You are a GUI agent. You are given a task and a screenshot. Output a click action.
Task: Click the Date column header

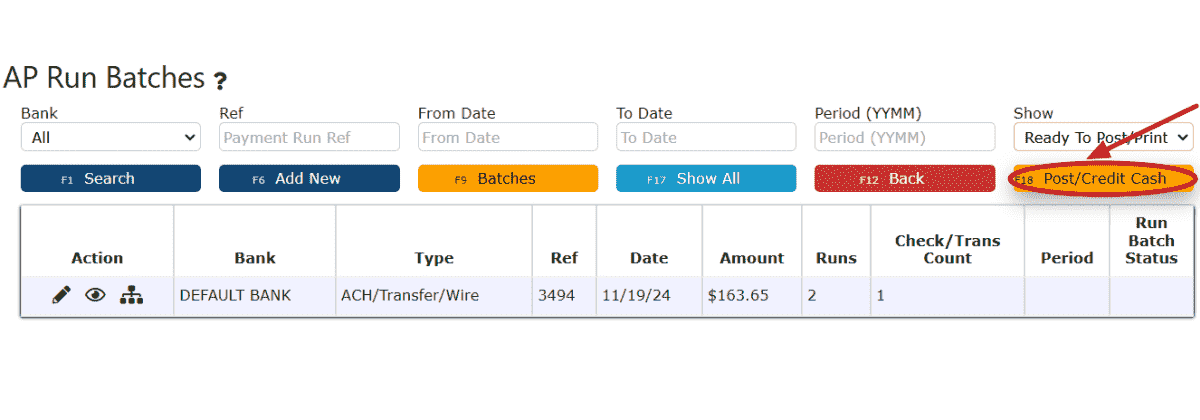point(649,258)
